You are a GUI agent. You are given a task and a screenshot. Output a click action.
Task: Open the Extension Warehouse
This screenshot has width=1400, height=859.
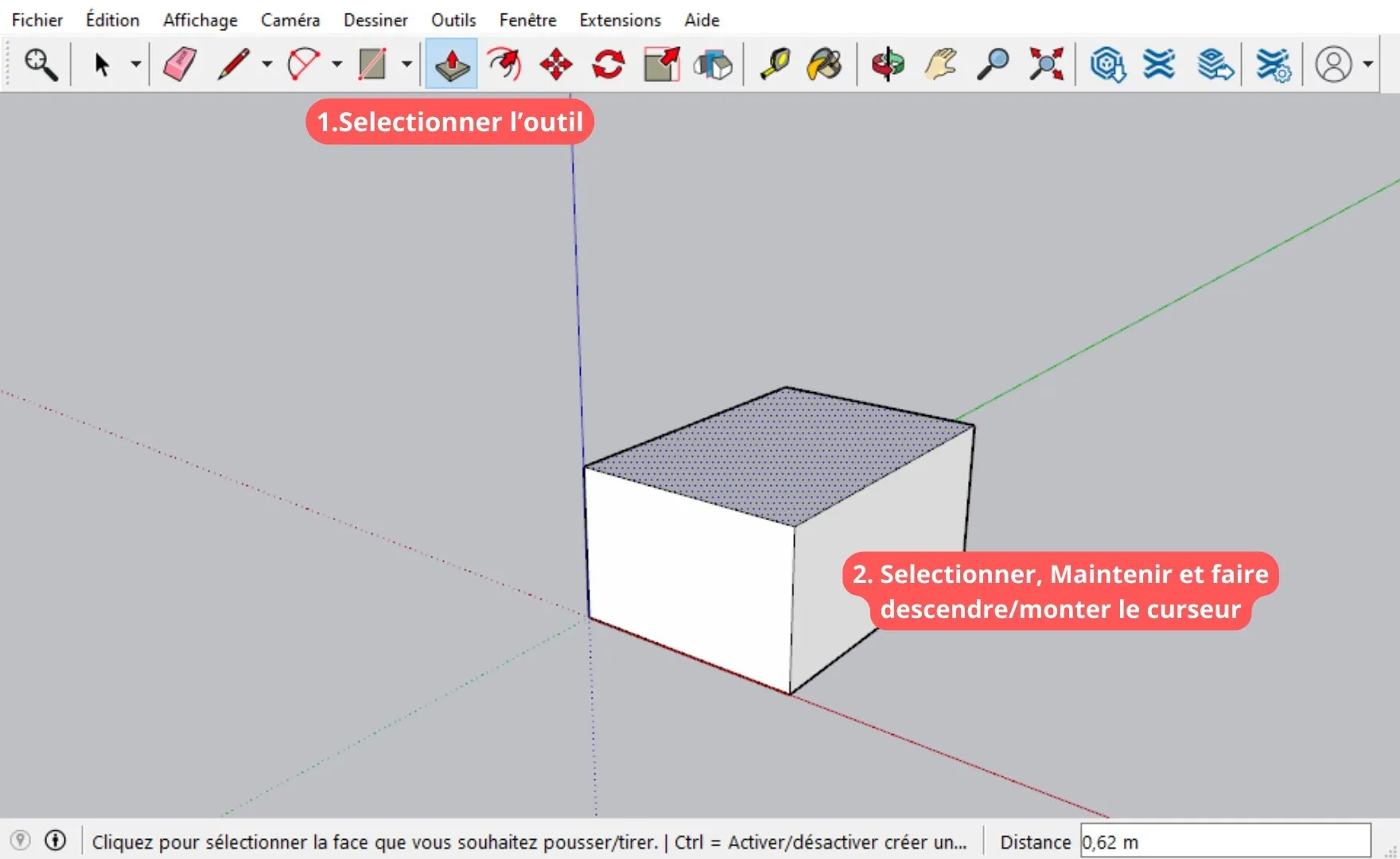pyautogui.click(x=1159, y=64)
